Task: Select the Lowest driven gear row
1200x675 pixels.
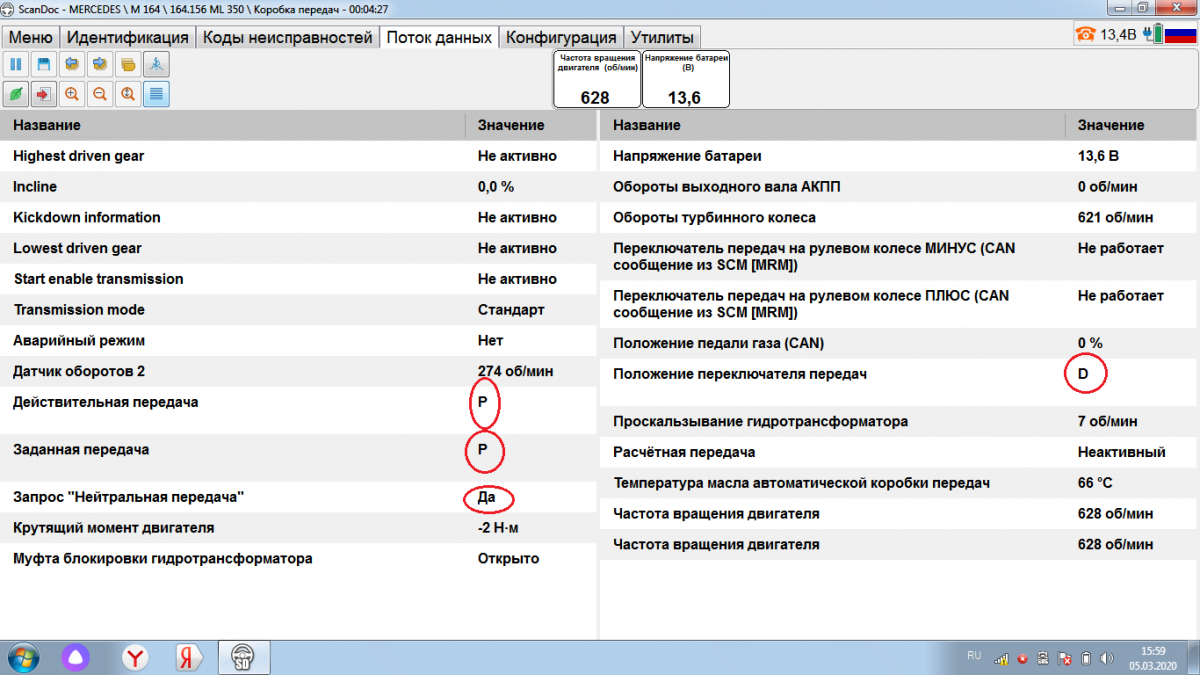Action: click(x=298, y=248)
